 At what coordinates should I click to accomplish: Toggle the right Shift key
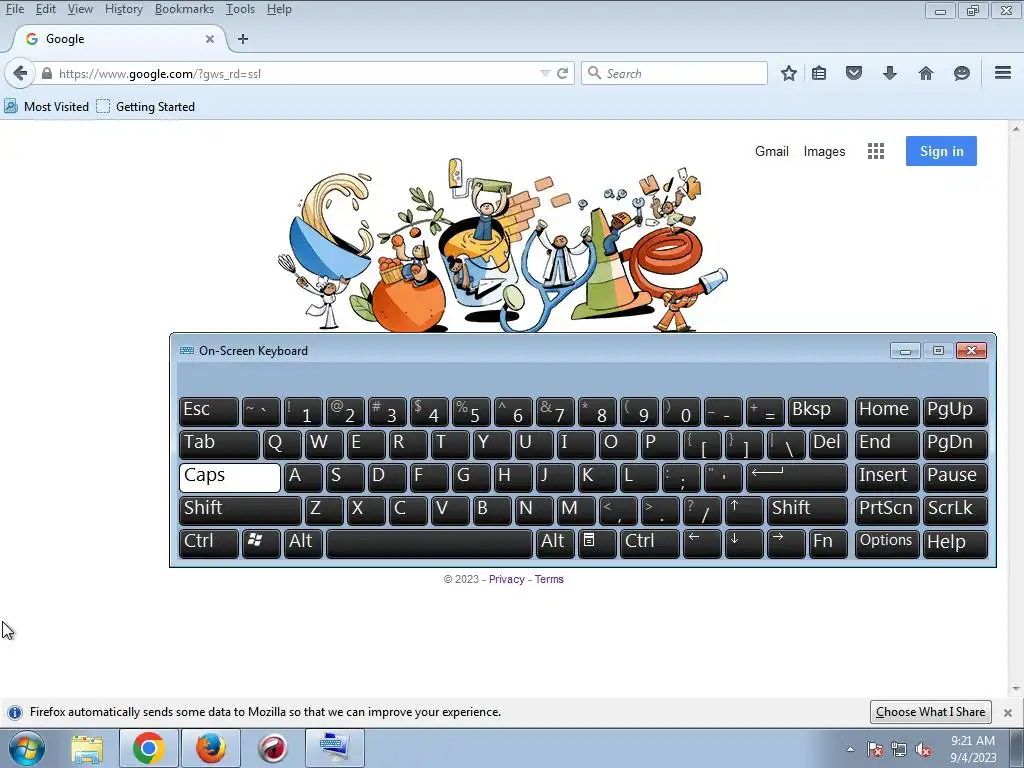pyautogui.click(x=807, y=511)
